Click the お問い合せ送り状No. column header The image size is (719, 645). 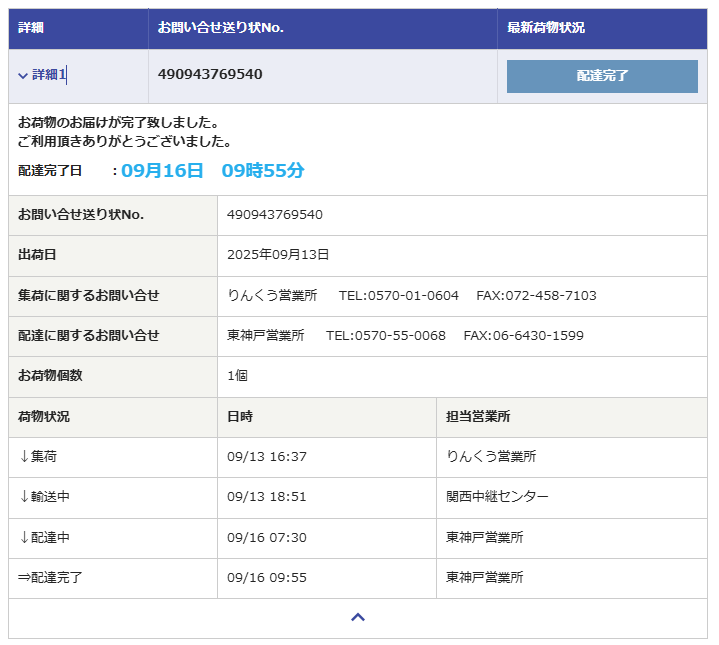(220, 28)
